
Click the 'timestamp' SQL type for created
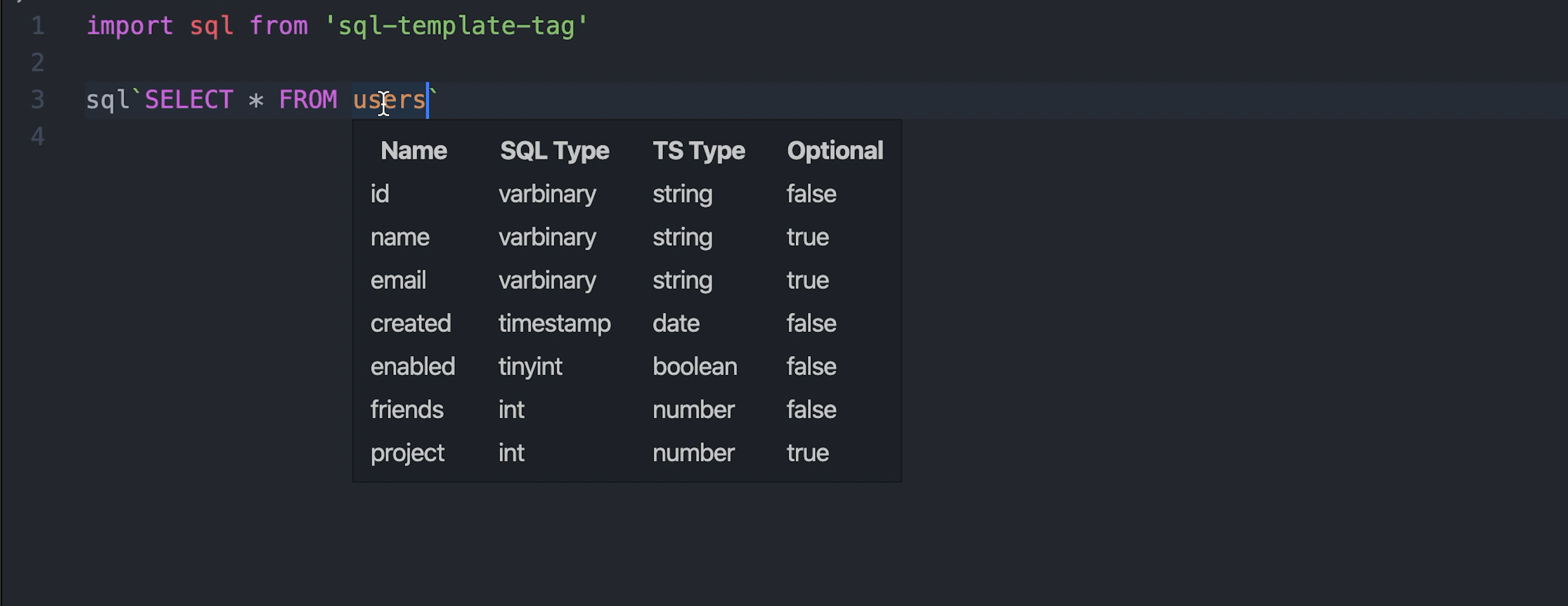coord(554,323)
